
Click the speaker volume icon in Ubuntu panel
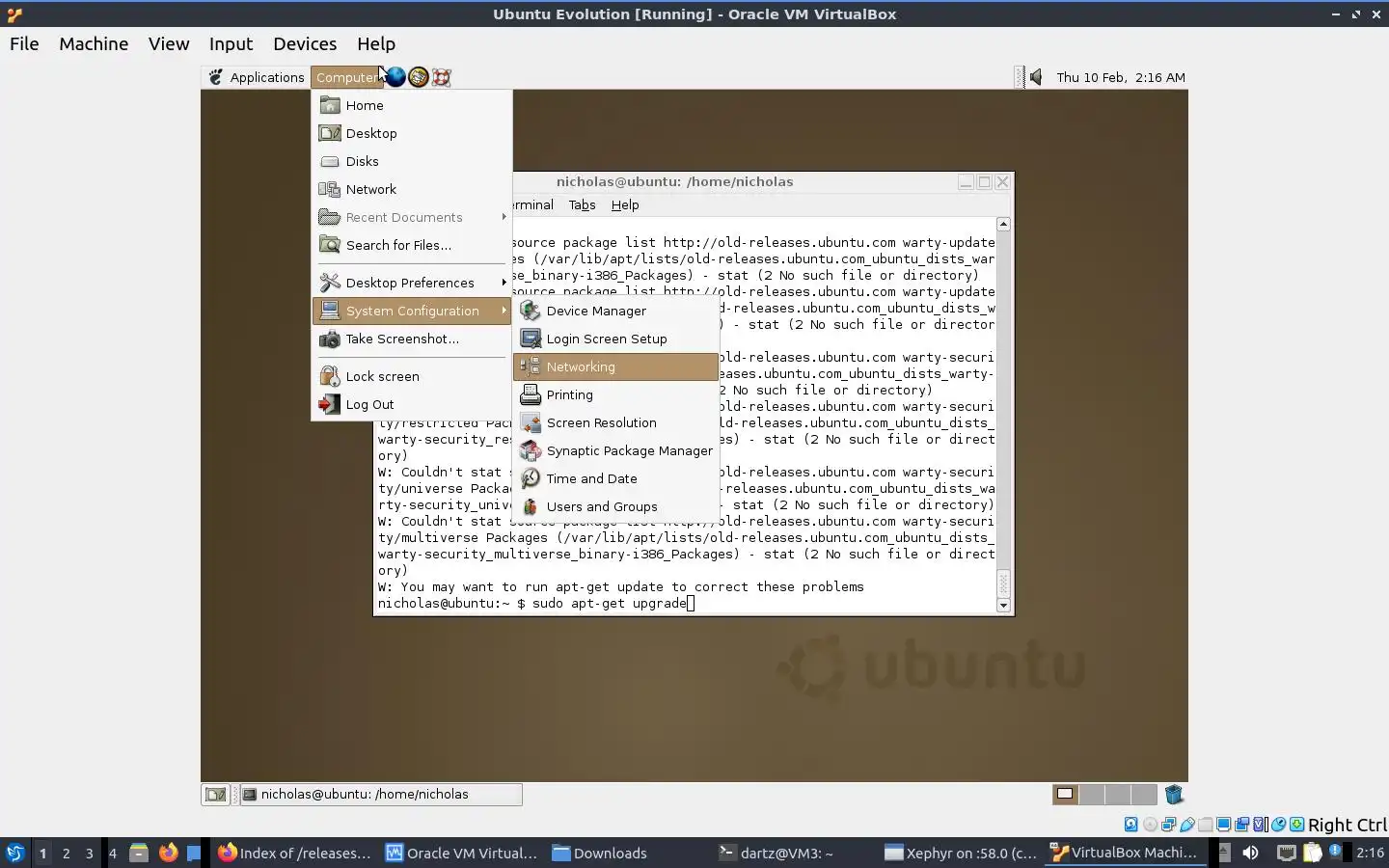point(1036,77)
